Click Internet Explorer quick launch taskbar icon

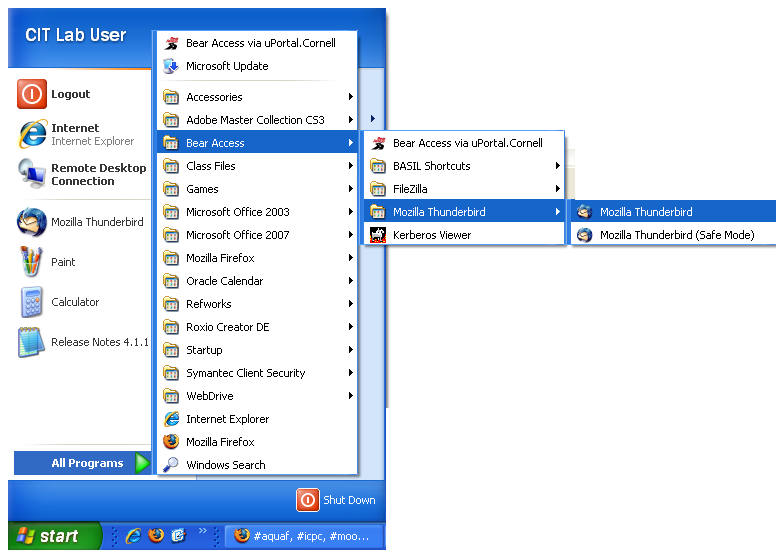(x=133, y=536)
